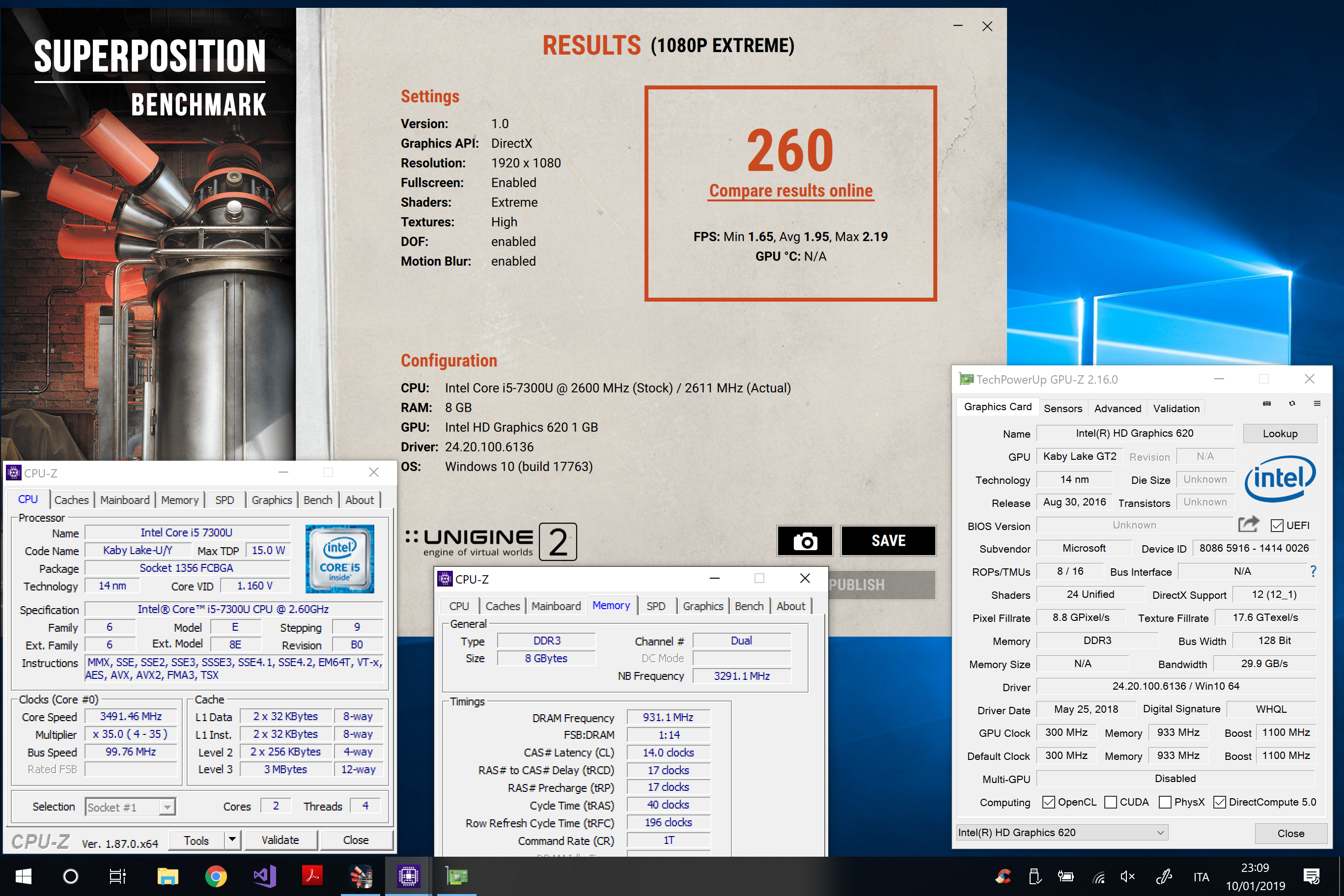The image size is (1344, 896).
Task: Click the Core Speed value 3491.46 MHz
Action: 130,716
